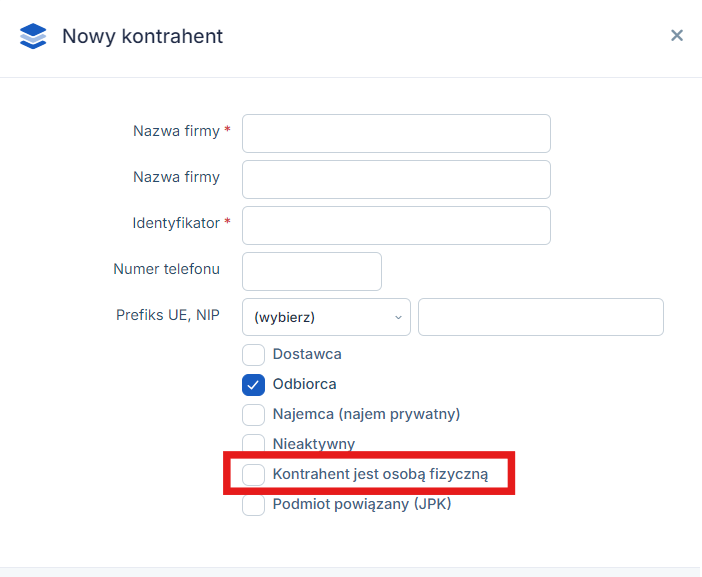Mark the contractor as Nieaktywny
702x577 pixels.
pos(253,443)
